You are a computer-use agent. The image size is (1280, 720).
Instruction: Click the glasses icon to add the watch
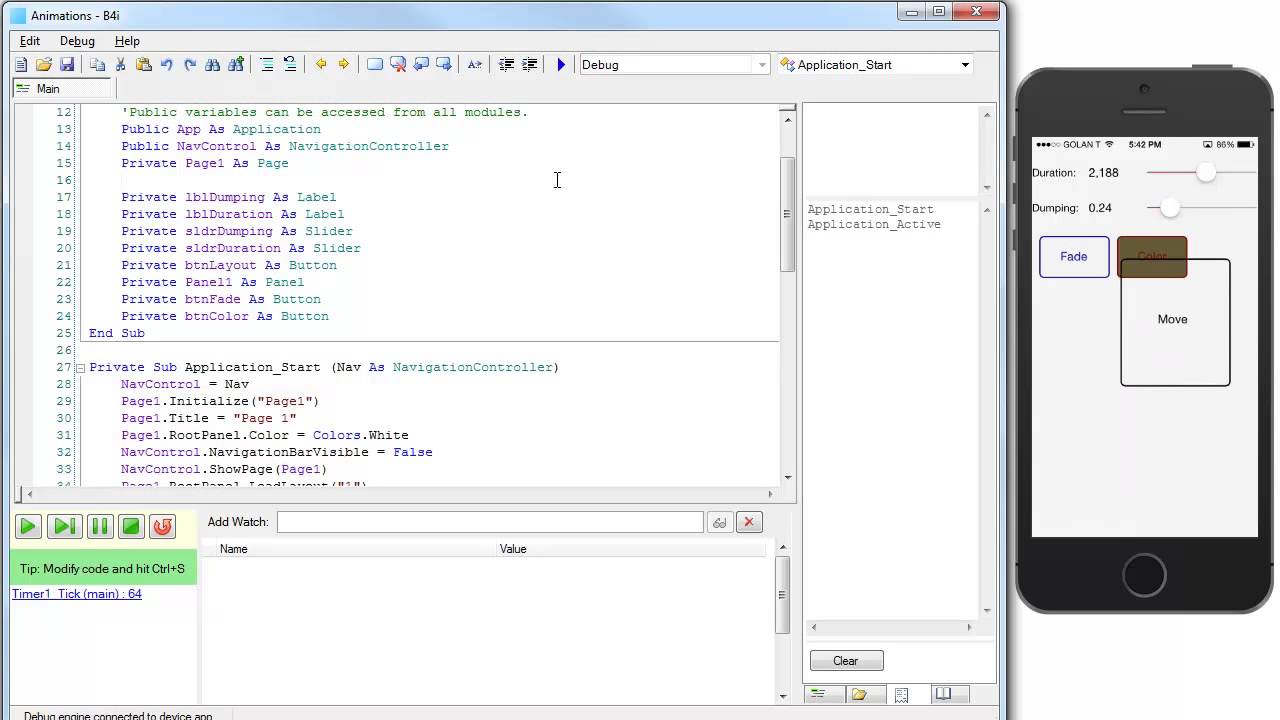click(x=719, y=522)
